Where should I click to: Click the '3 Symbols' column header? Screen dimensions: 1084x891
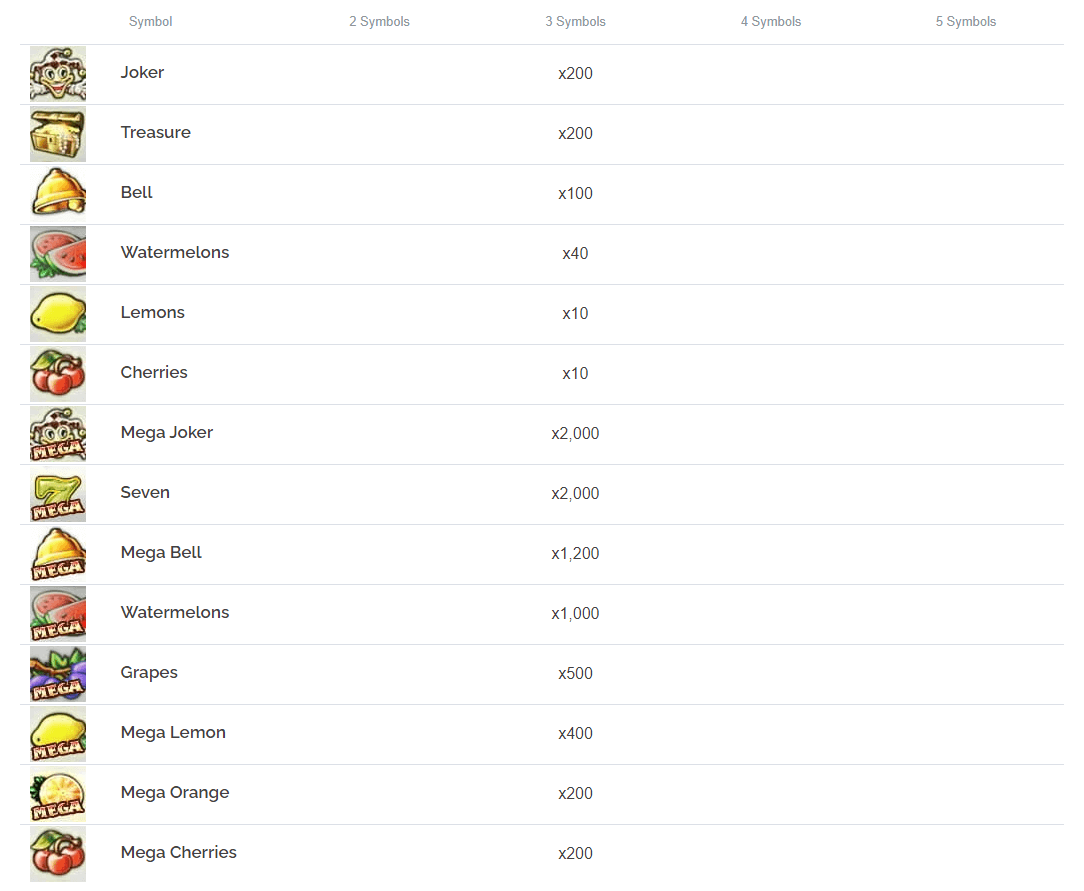pos(575,22)
